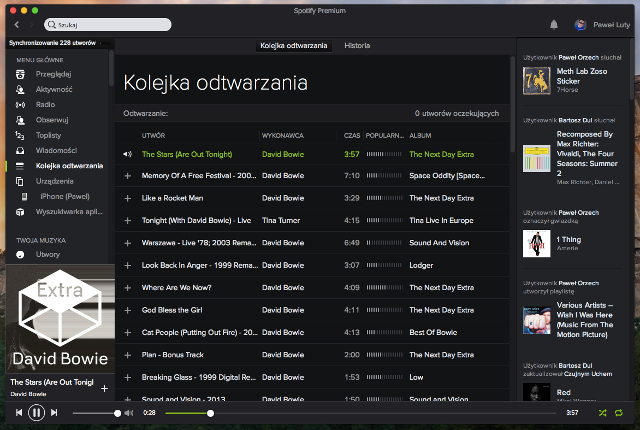This screenshot has width=640, height=430.
Task: Save current song with plus icon
Action: 104,388
